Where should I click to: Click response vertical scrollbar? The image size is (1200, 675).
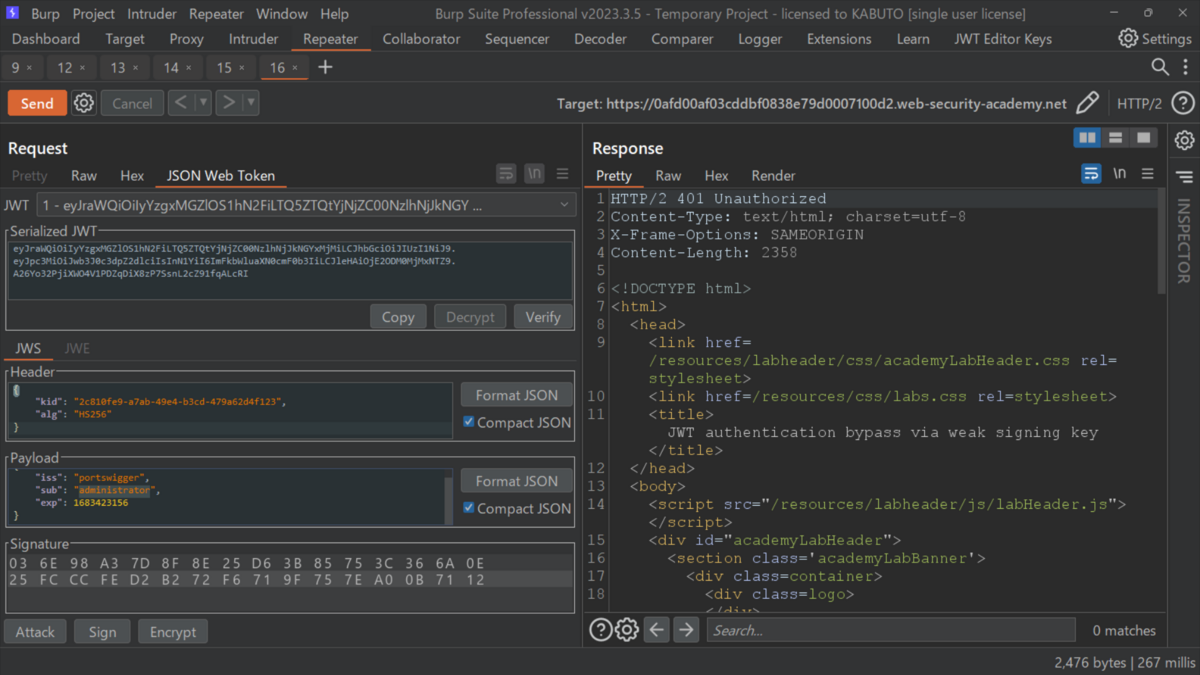pos(1161,242)
